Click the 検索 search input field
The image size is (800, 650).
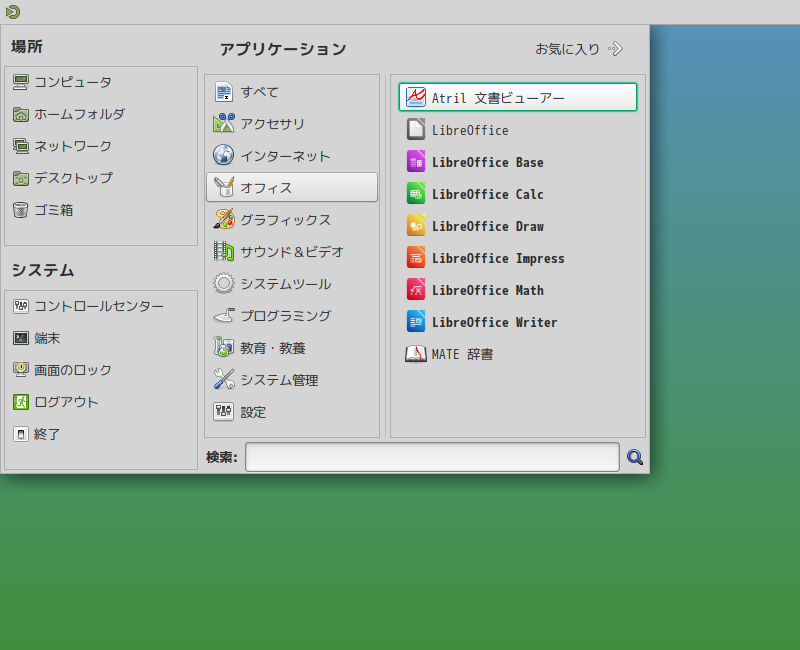pos(432,457)
